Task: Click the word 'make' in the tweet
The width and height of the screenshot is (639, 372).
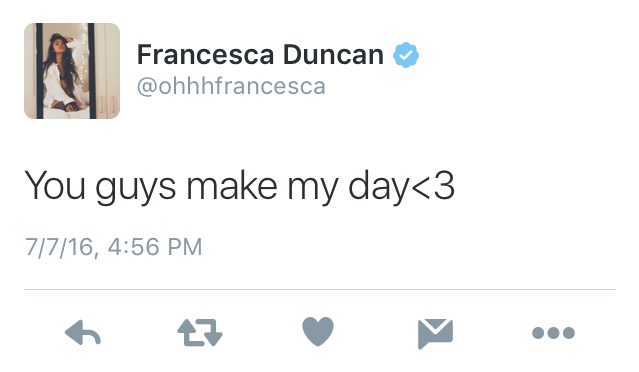Action: 232,185
